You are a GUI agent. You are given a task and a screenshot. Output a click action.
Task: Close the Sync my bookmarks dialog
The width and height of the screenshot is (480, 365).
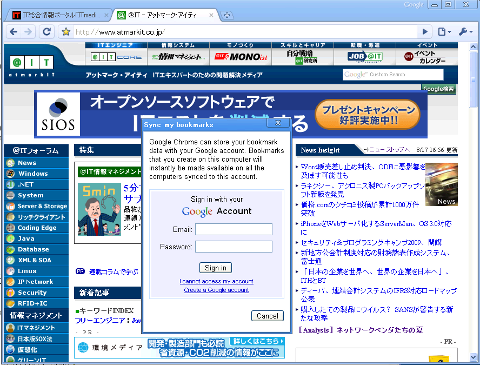(x=278, y=123)
